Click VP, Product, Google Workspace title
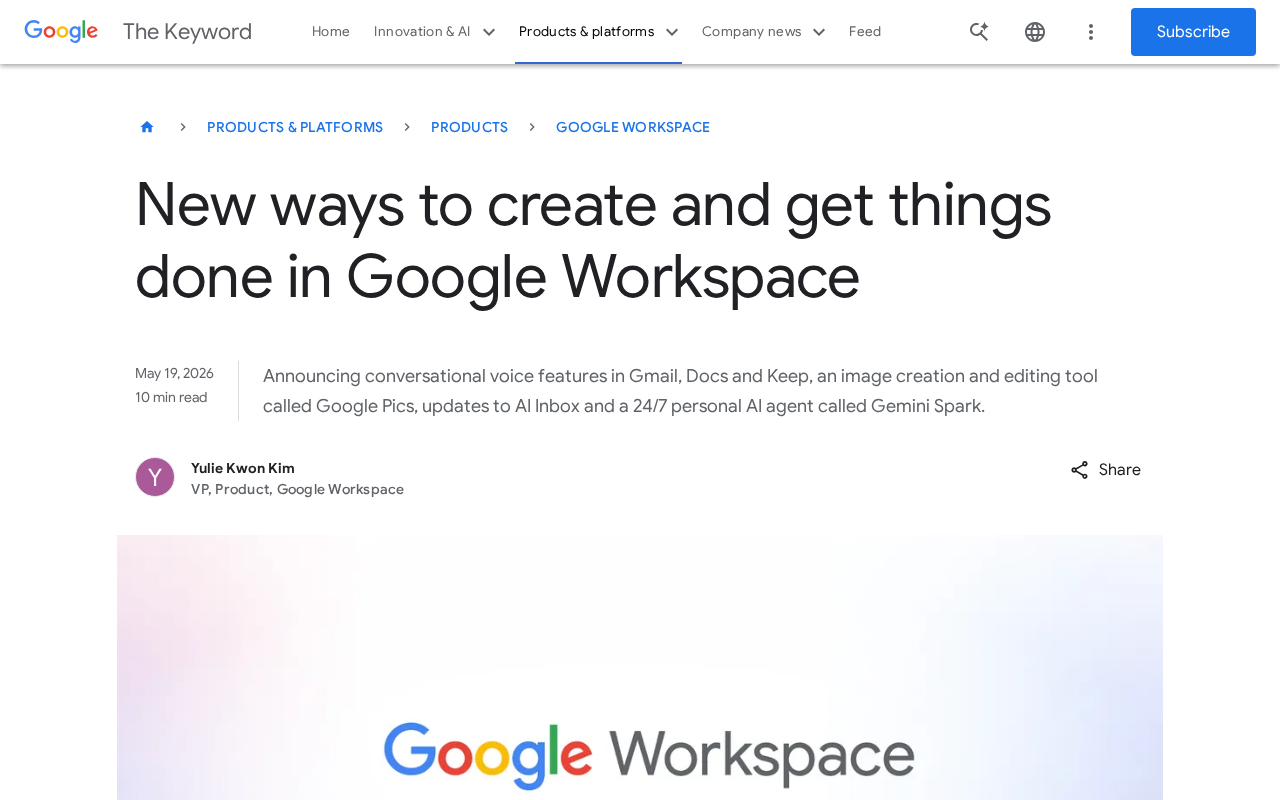The width and height of the screenshot is (1280, 800). point(297,489)
